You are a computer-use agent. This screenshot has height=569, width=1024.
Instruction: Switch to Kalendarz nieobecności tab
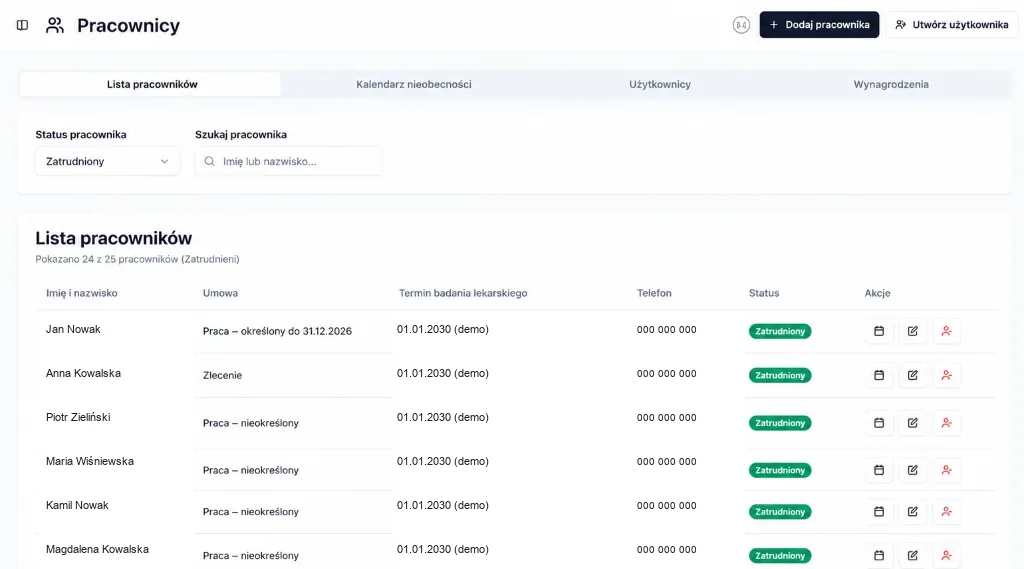pos(413,84)
